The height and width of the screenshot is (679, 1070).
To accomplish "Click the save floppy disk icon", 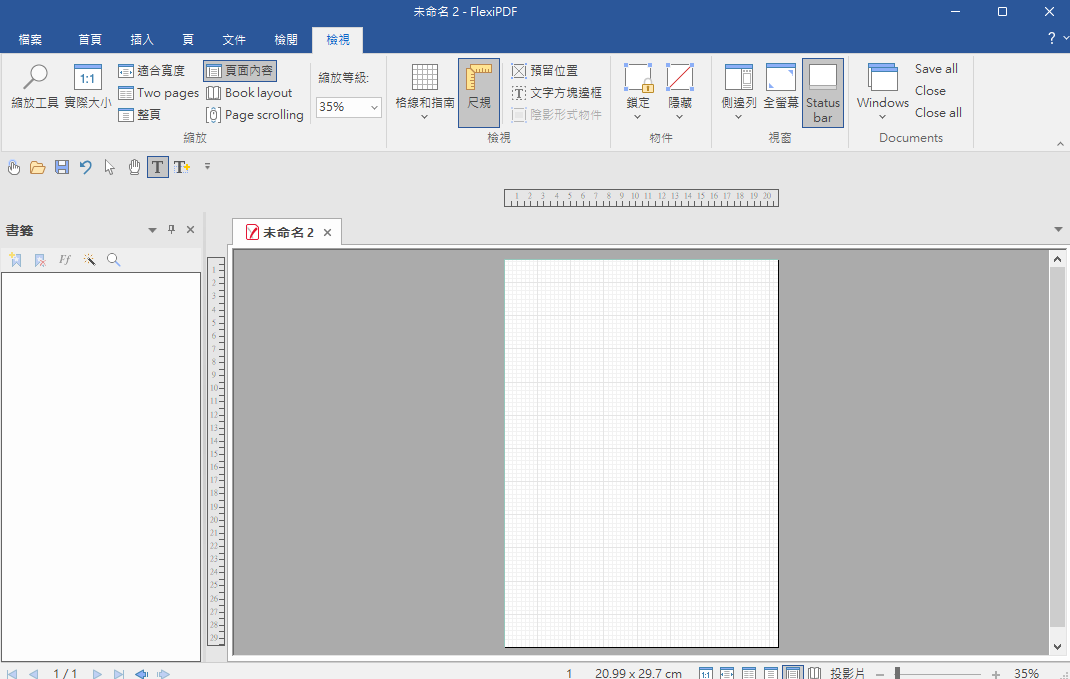I will click(62, 167).
